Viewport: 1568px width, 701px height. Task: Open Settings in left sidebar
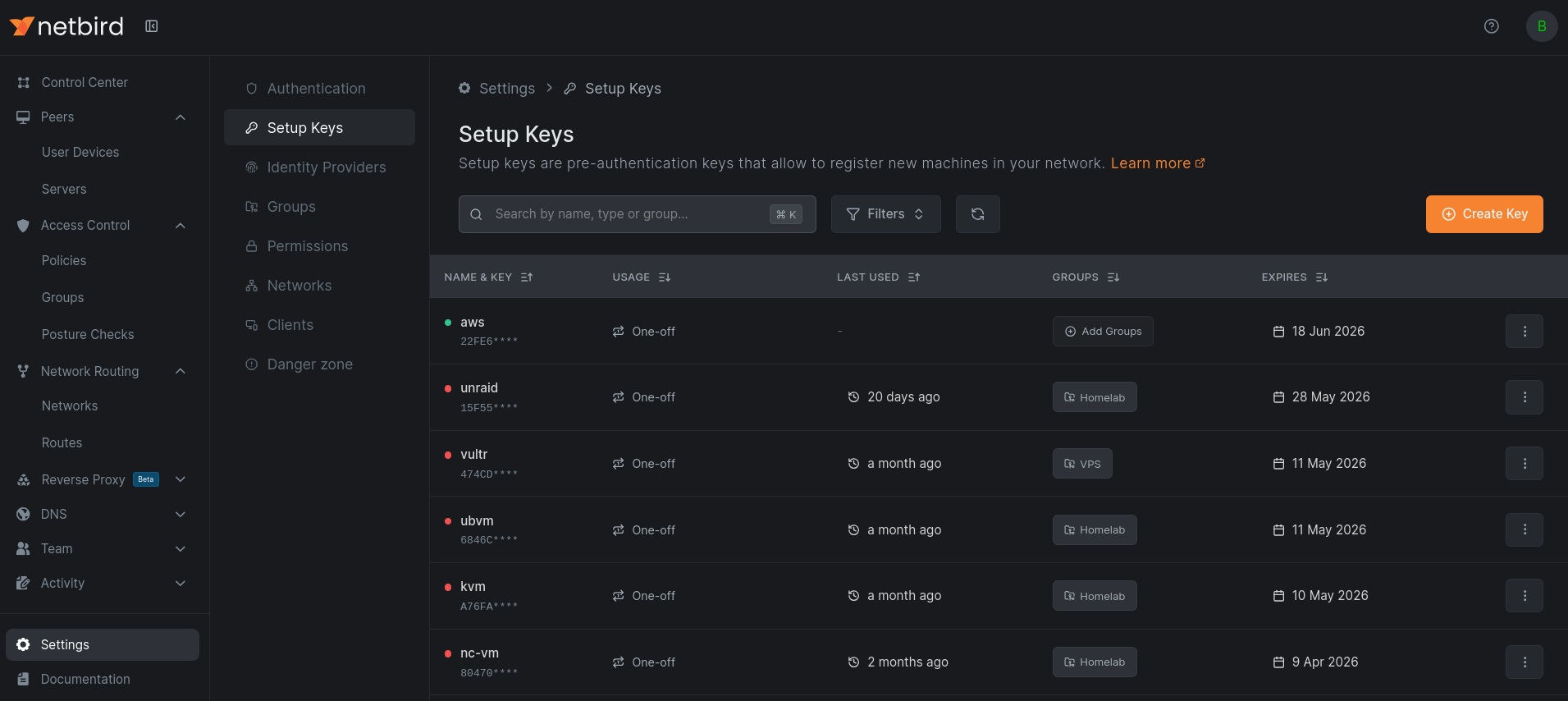[103, 644]
